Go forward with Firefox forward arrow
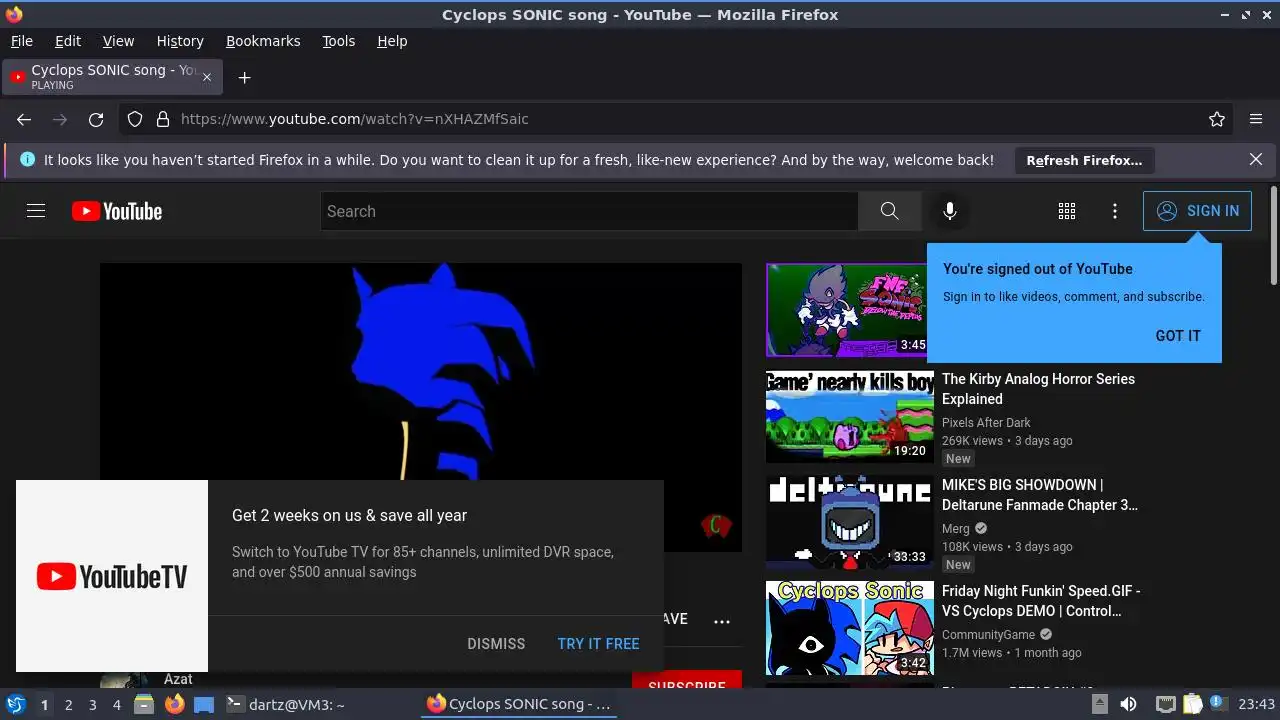Screen dimensions: 1280x720 pyautogui.click(x=60, y=119)
